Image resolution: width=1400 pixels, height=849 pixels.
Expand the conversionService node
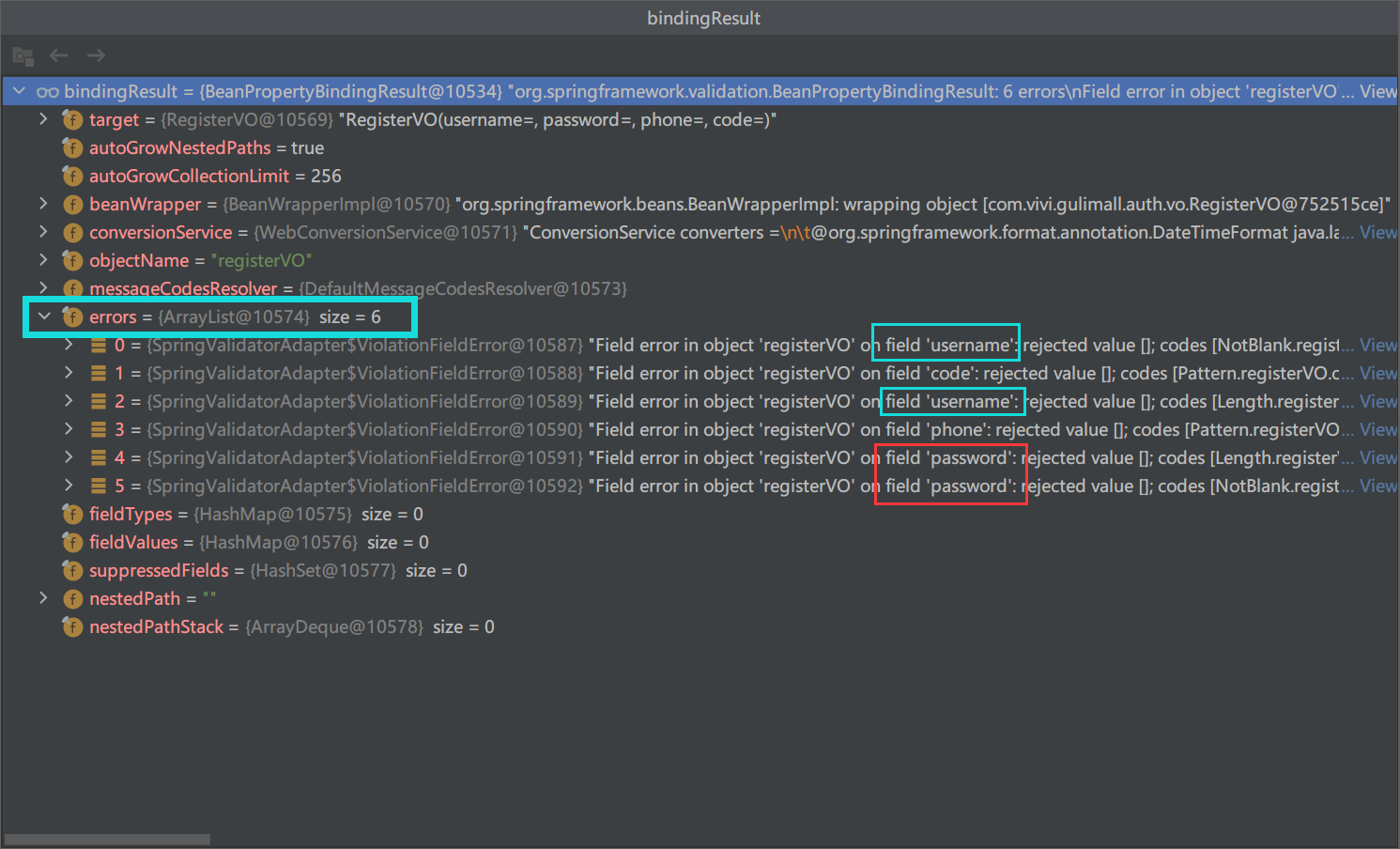tap(43, 232)
